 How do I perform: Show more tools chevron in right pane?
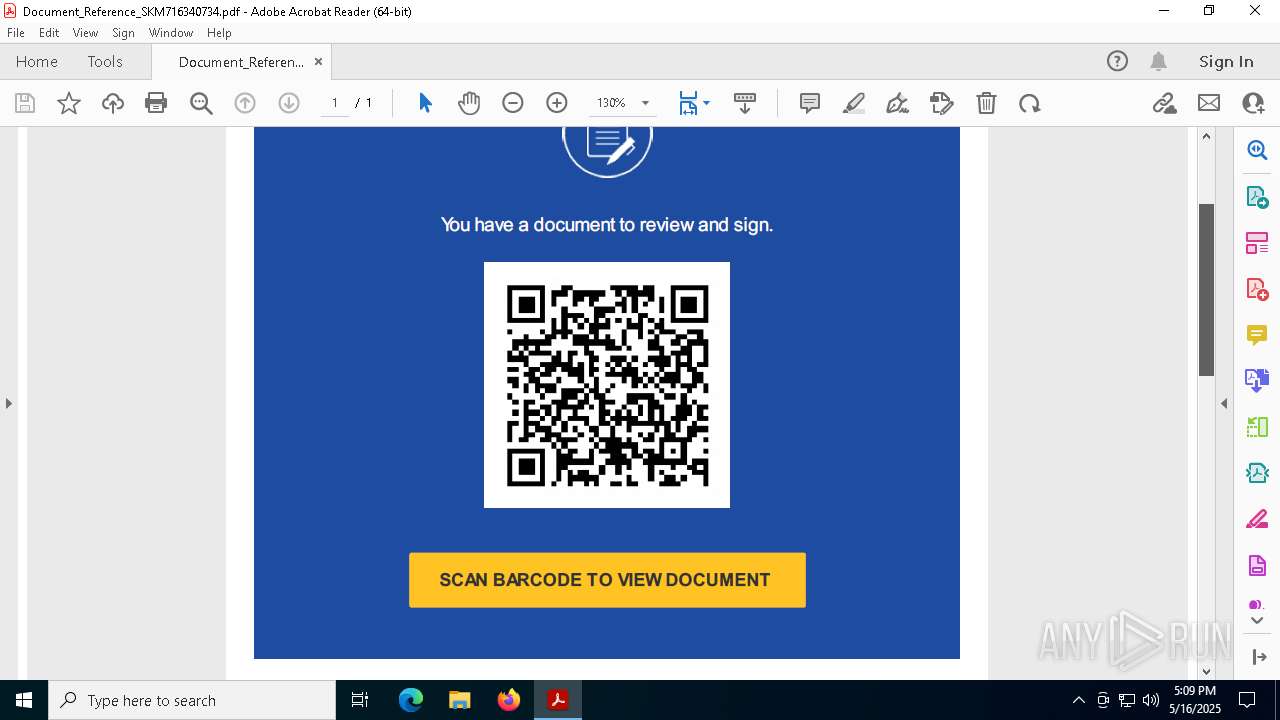tap(1257, 621)
